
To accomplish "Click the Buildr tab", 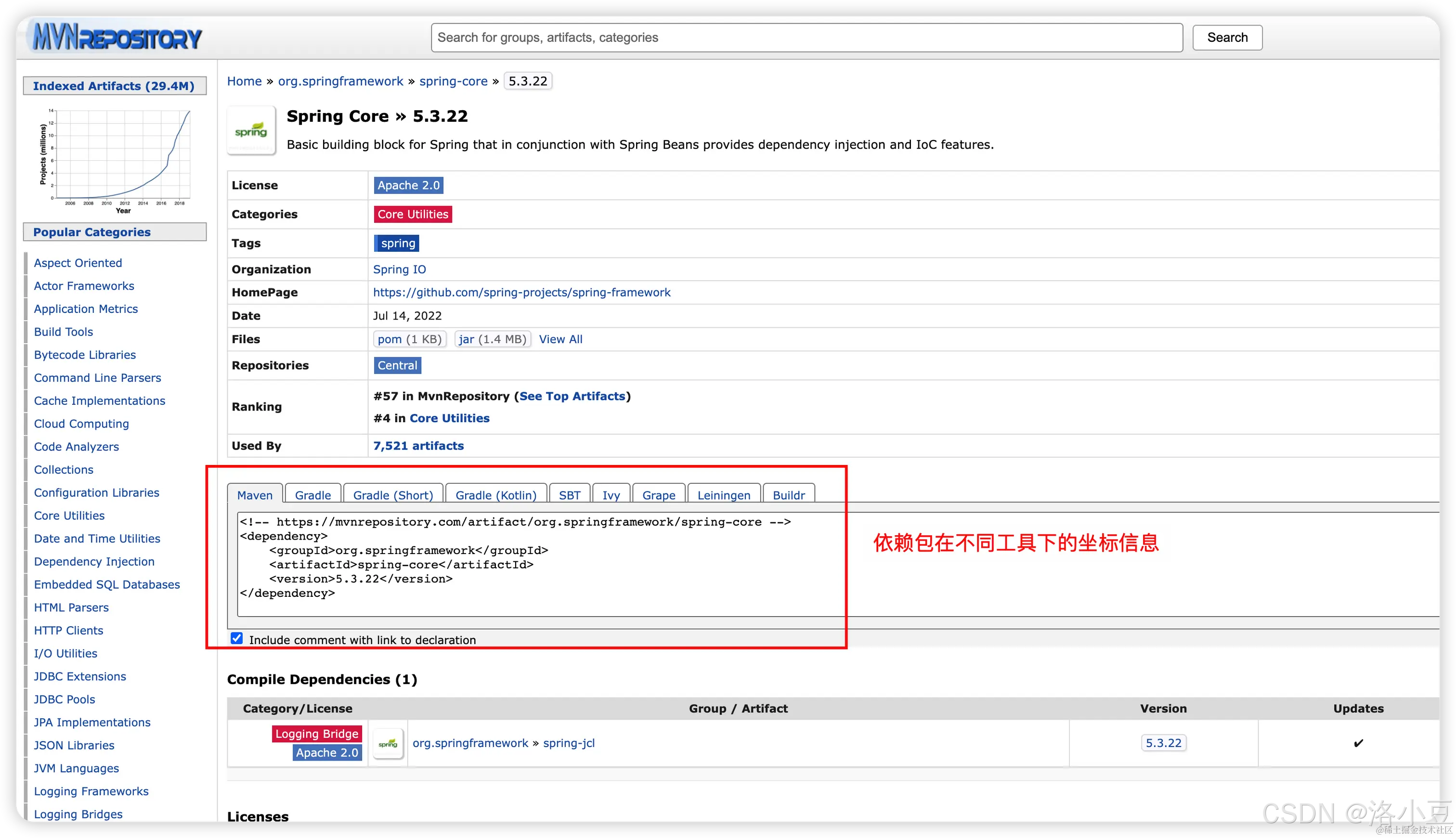I will tap(790, 494).
